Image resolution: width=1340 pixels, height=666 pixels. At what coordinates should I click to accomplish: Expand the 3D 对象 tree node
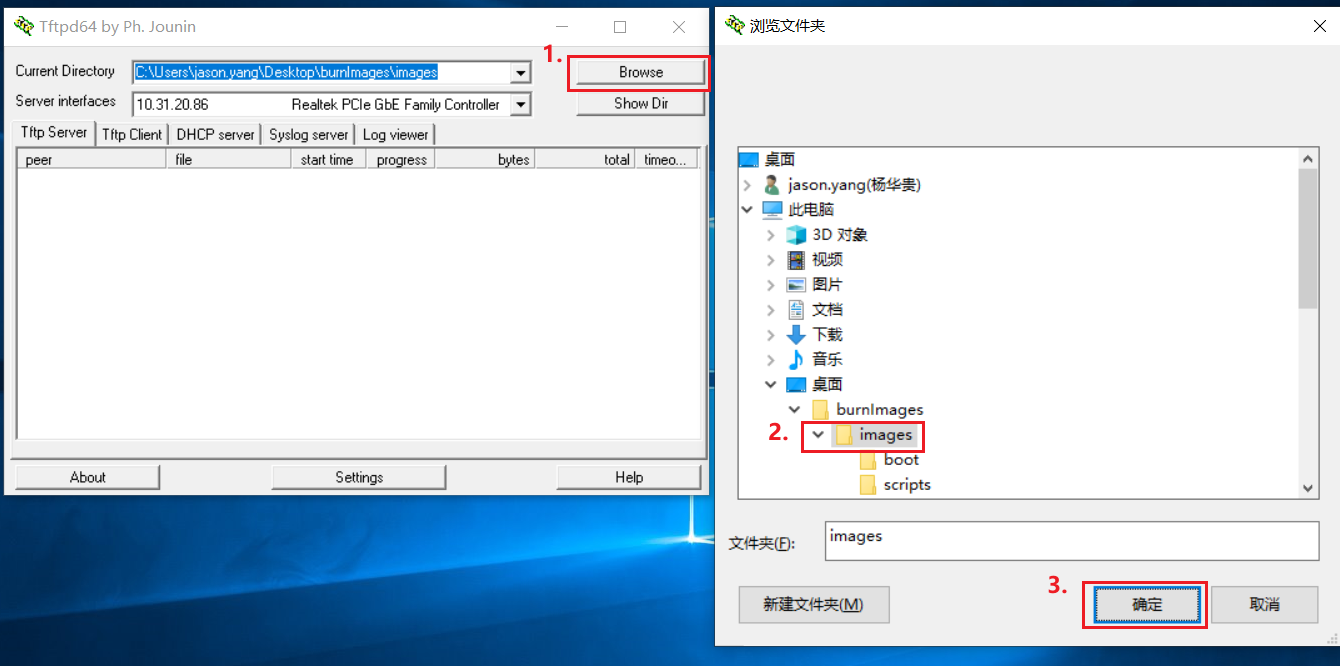(x=770, y=235)
